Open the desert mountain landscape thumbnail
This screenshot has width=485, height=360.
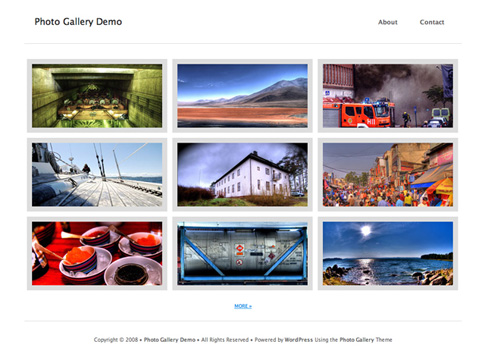click(x=242, y=96)
